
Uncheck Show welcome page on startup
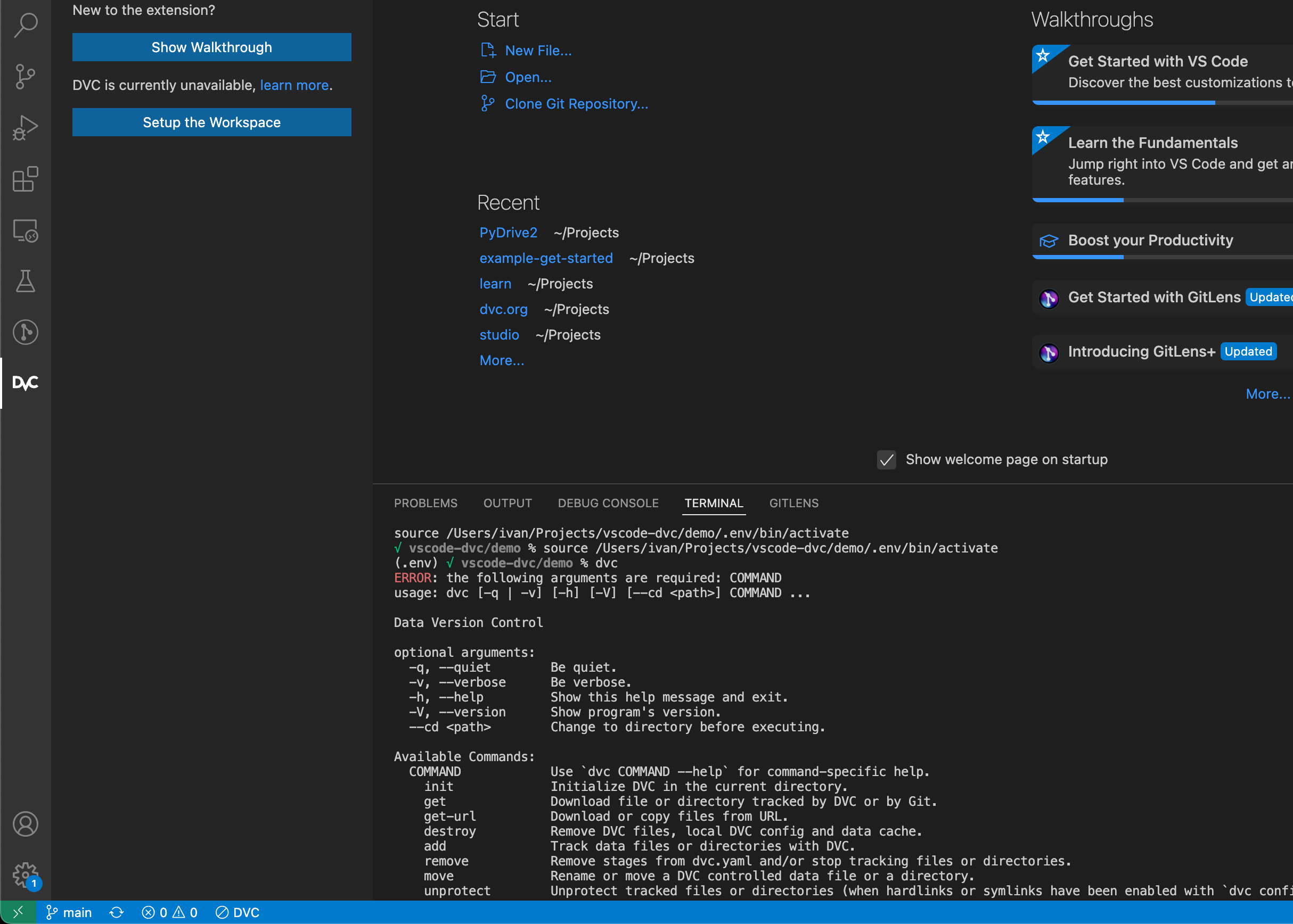886,460
